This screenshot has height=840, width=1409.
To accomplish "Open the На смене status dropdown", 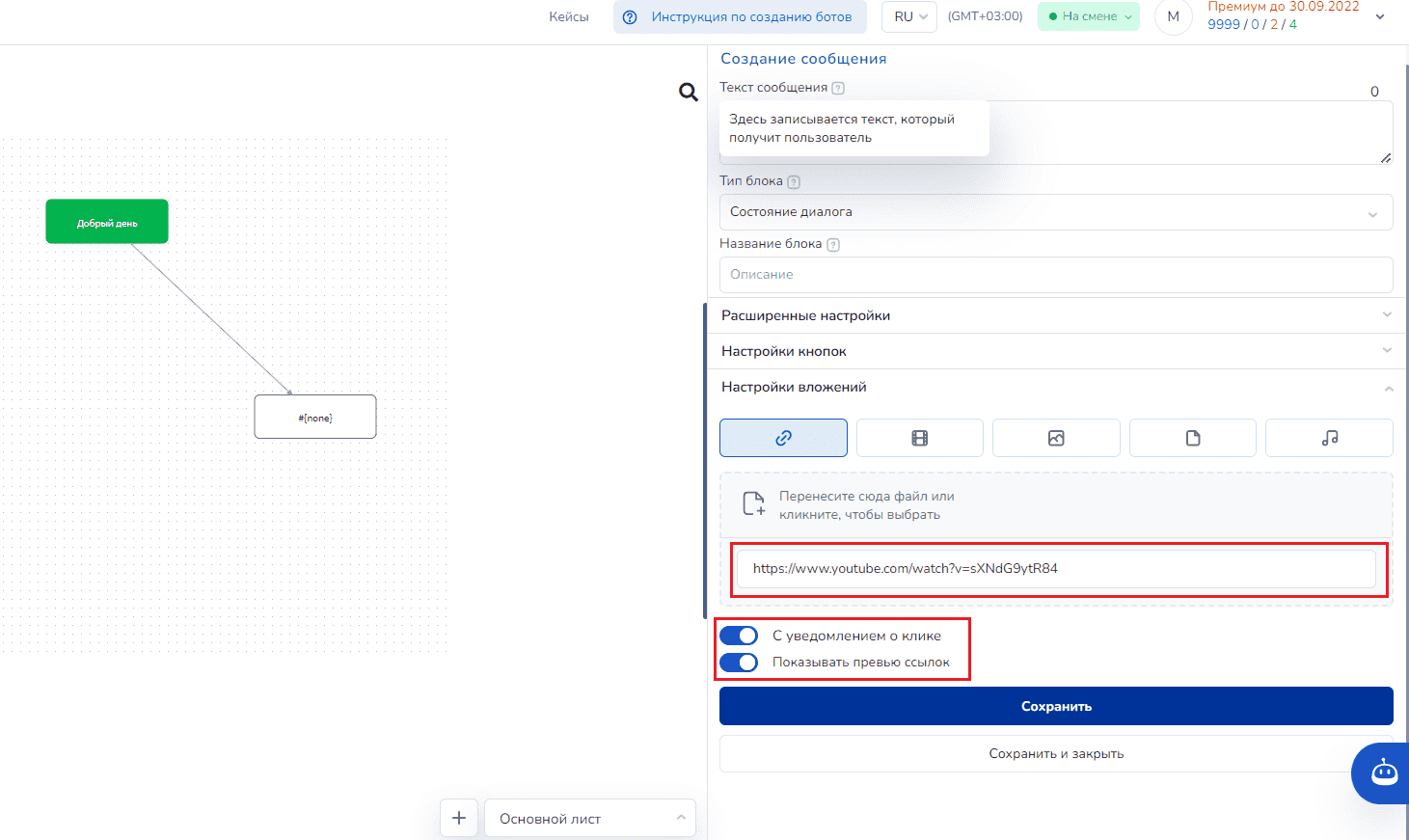I will click(1089, 16).
